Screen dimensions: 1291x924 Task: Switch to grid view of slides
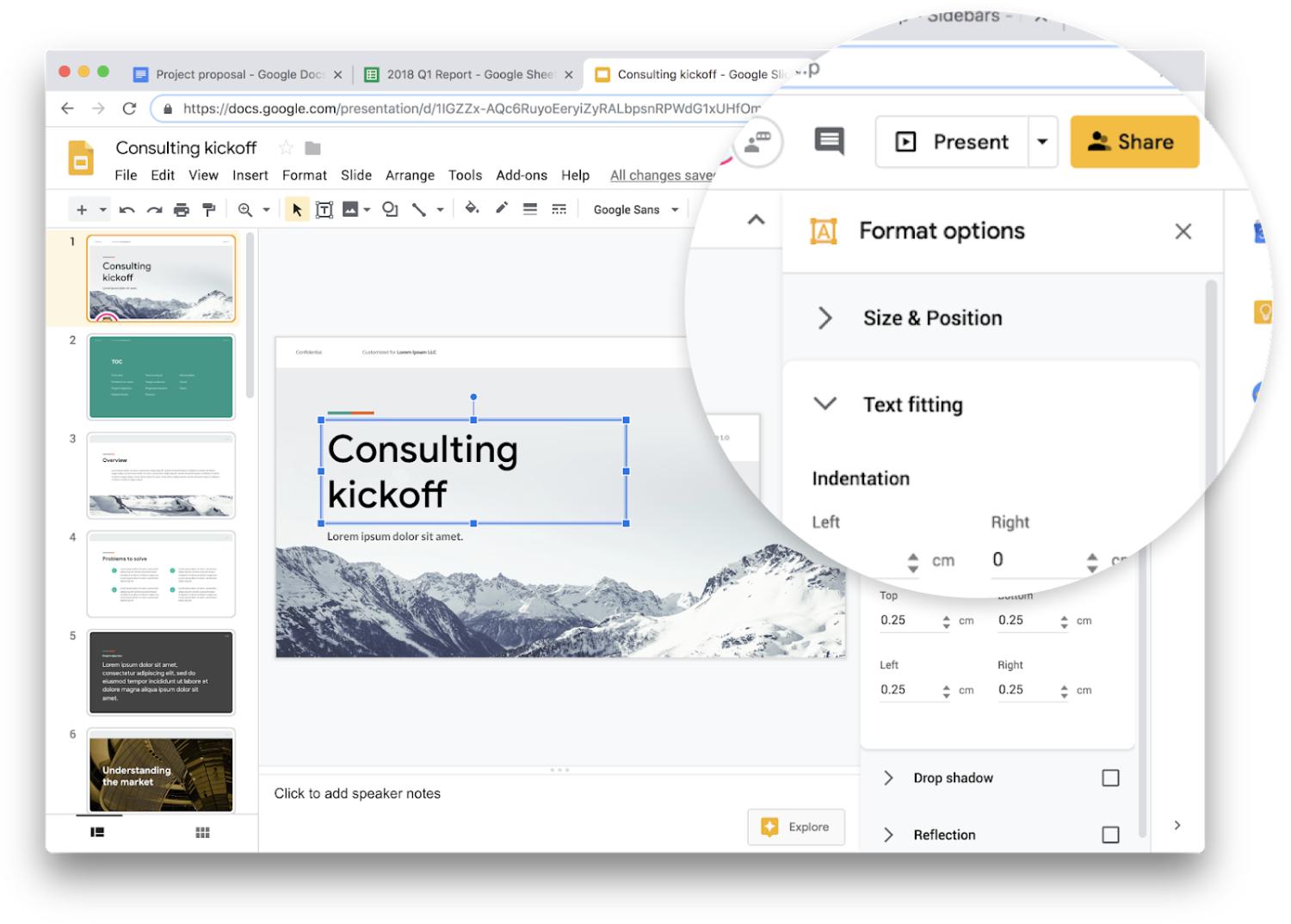click(202, 832)
